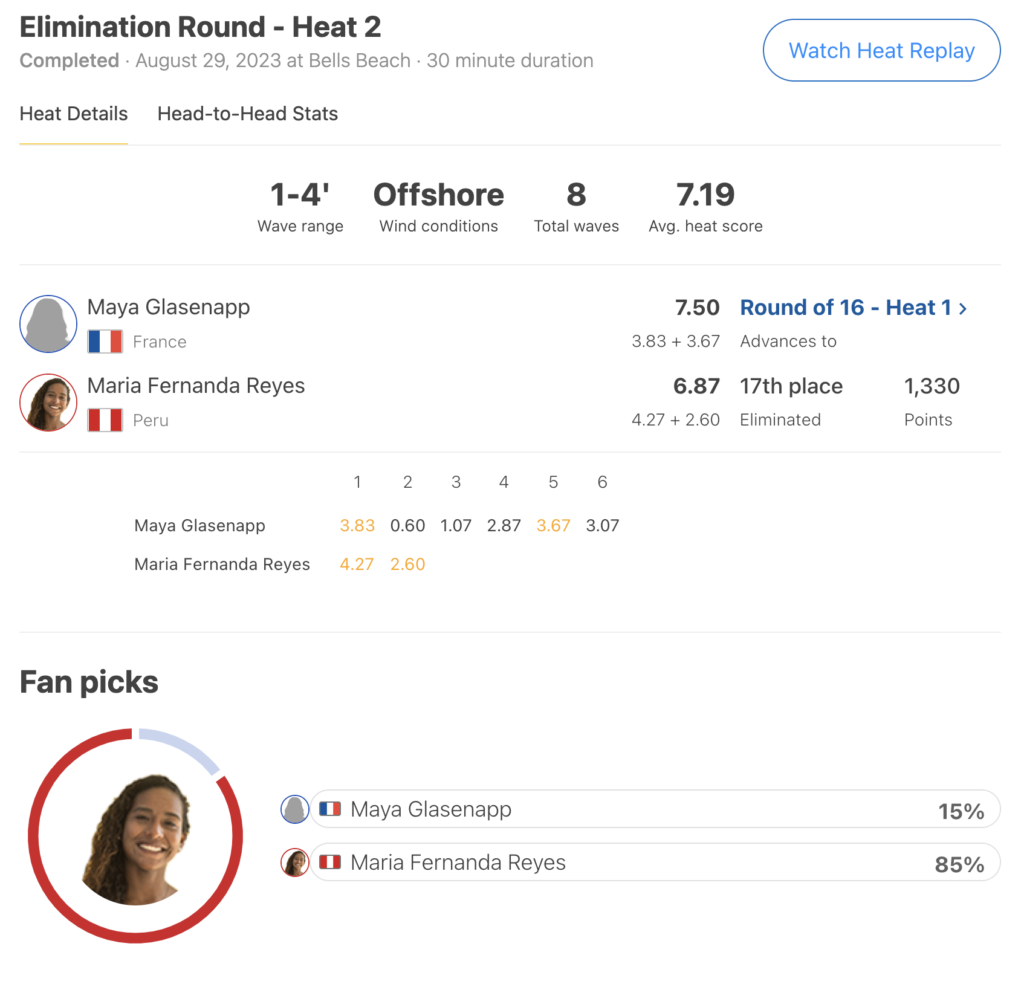Screen dimensions: 1024x984
Task: Click Maria Fernanda Reyes' profile photo in results
Action: pyautogui.click(x=48, y=402)
